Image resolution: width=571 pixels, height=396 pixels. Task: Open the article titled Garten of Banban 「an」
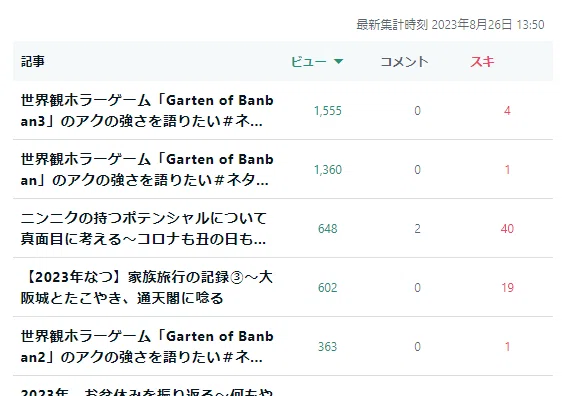[x=147, y=169]
